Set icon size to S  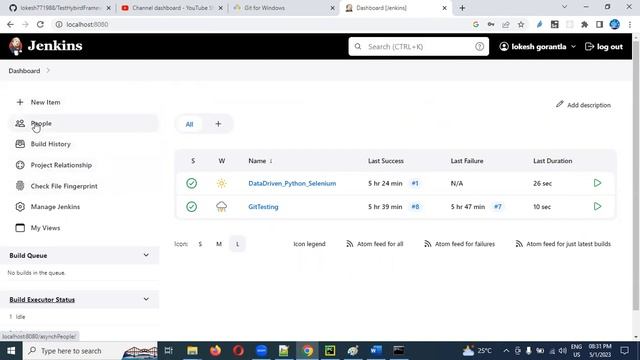click(200, 244)
